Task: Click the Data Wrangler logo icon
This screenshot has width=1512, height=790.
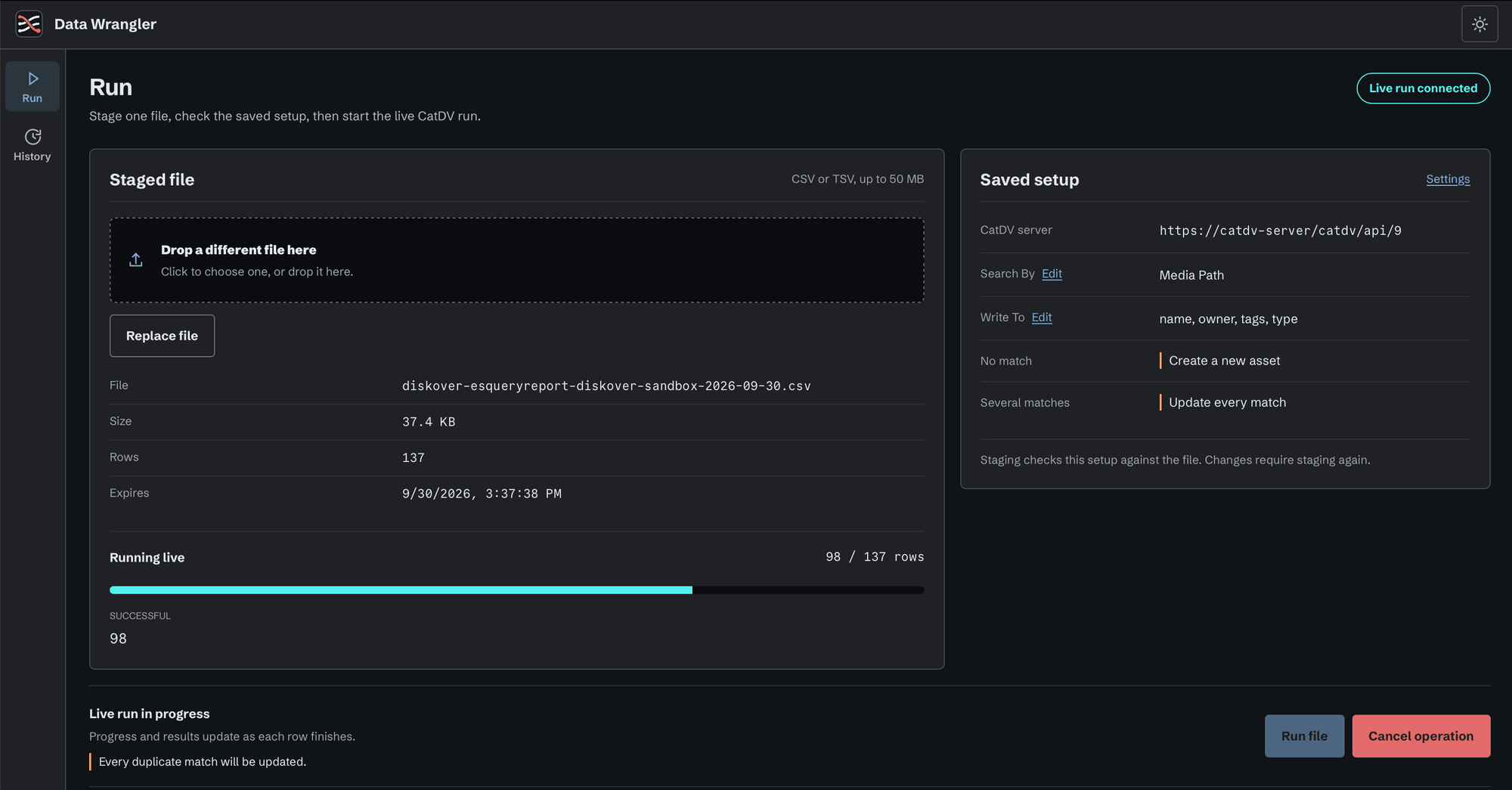Action: pyautogui.click(x=29, y=24)
